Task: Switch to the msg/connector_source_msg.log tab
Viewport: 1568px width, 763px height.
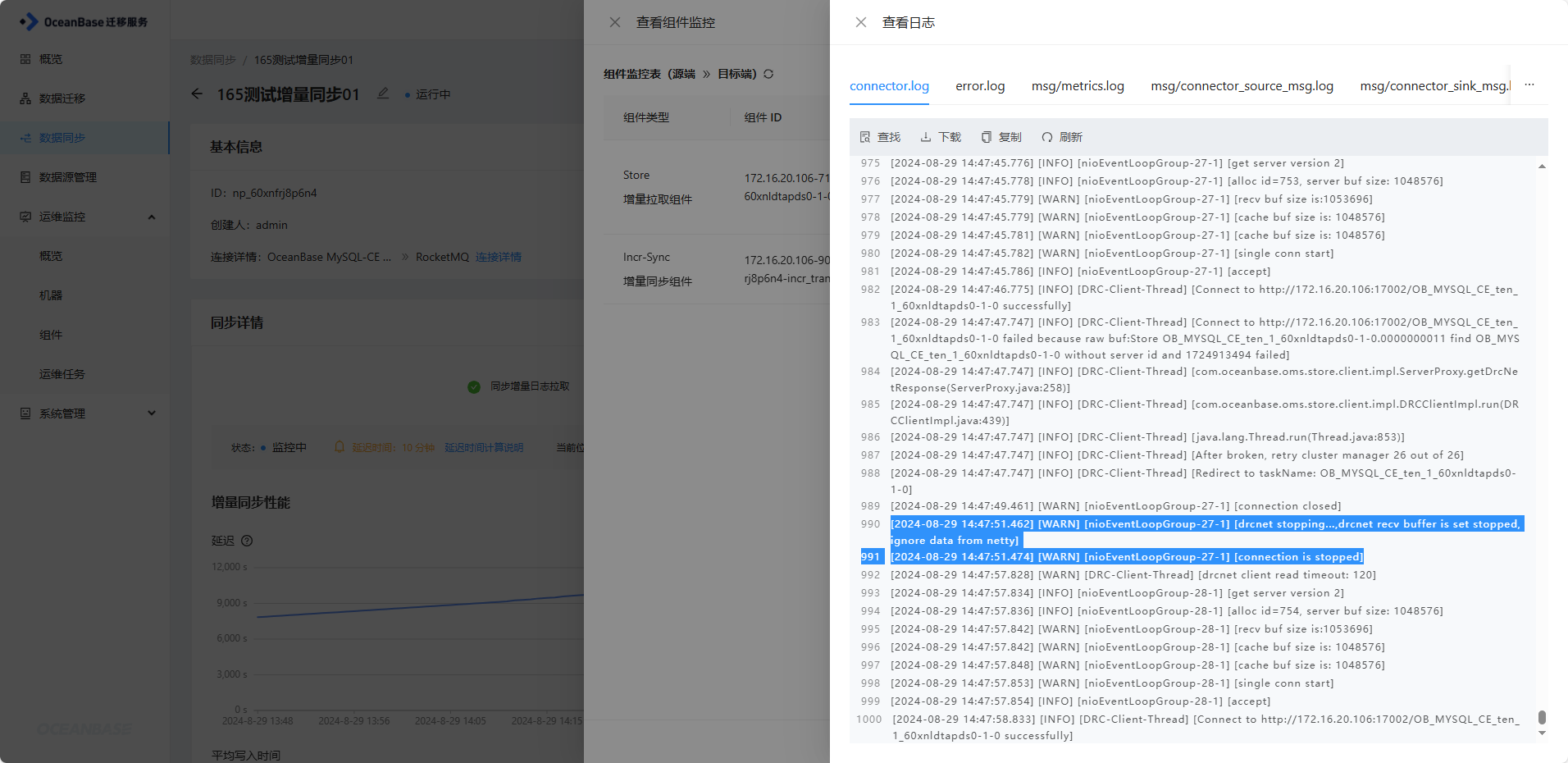Action: 1242,86
